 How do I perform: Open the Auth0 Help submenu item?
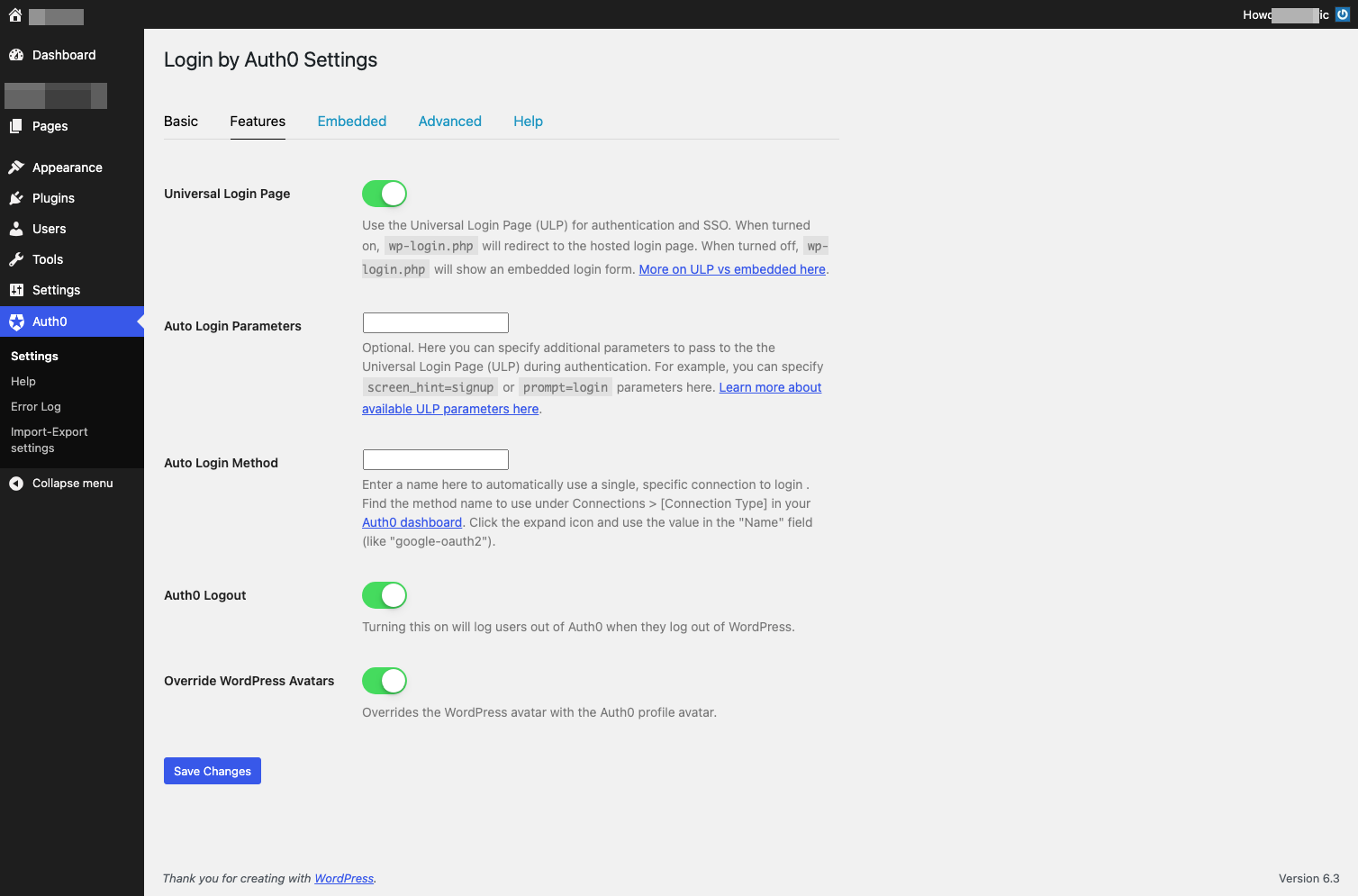[23, 382]
